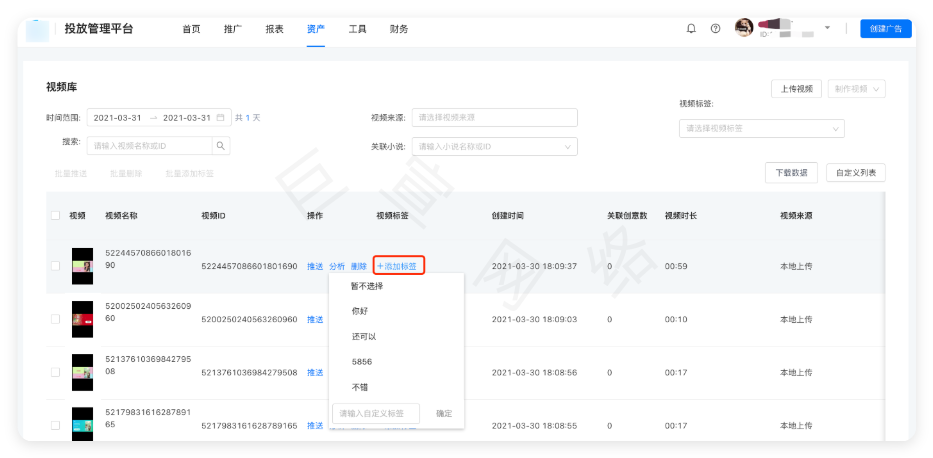Open thumbnail of video 5217983161628789165
This screenshot has width=933, height=458.
83,424
